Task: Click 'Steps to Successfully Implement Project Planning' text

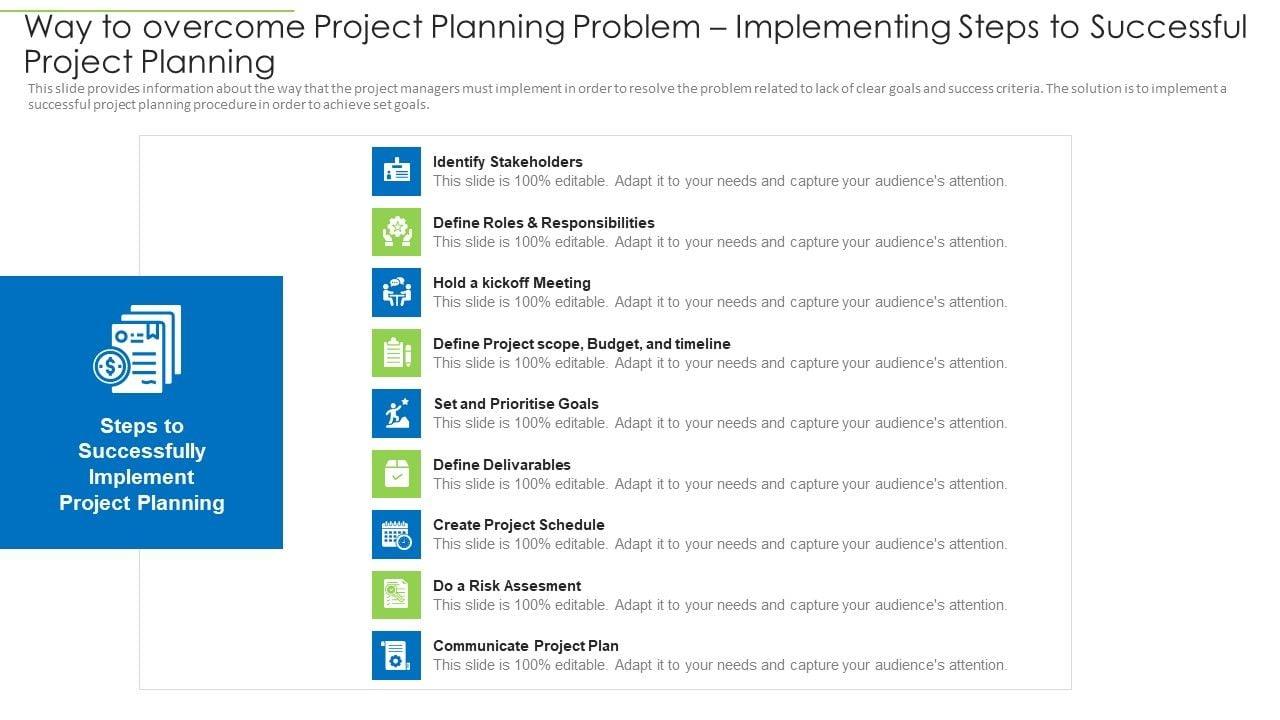Action: pyautogui.click(x=142, y=465)
